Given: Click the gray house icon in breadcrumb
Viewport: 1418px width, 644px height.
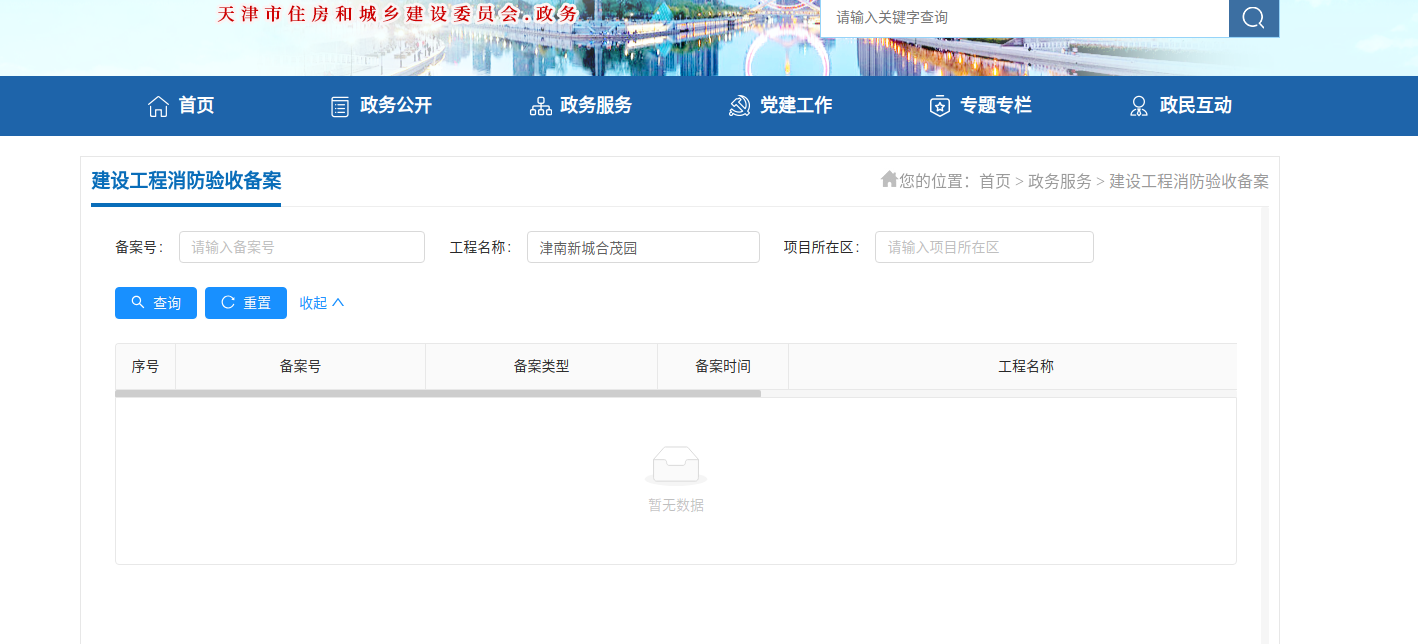Looking at the screenshot, I should pos(888,179).
